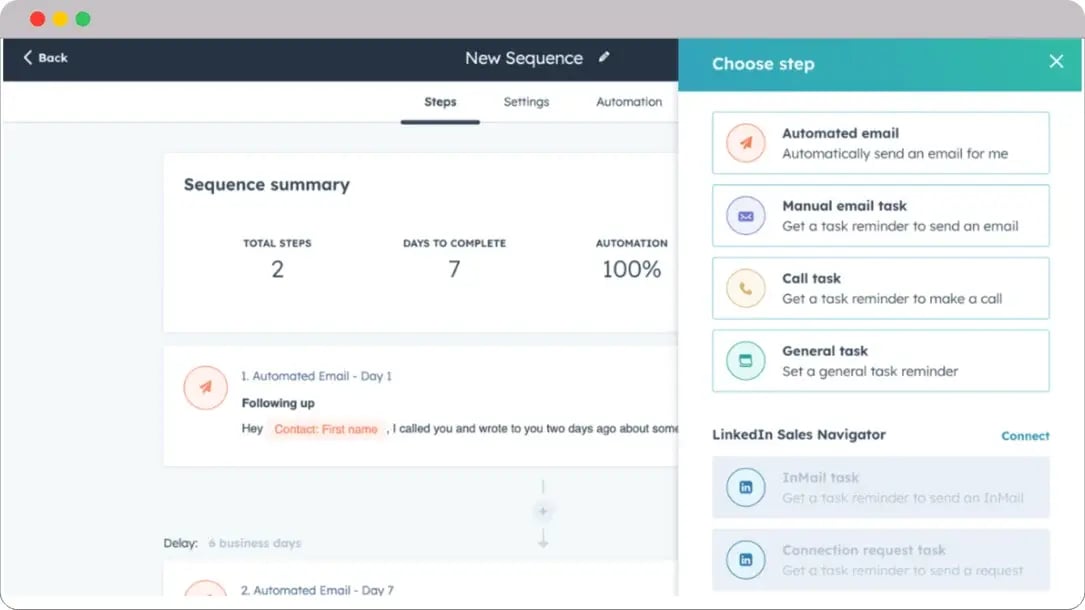The width and height of the screenshot is (1085, 610).
Task: Select the disabled Connection request task option
Action: pos(881,560)
